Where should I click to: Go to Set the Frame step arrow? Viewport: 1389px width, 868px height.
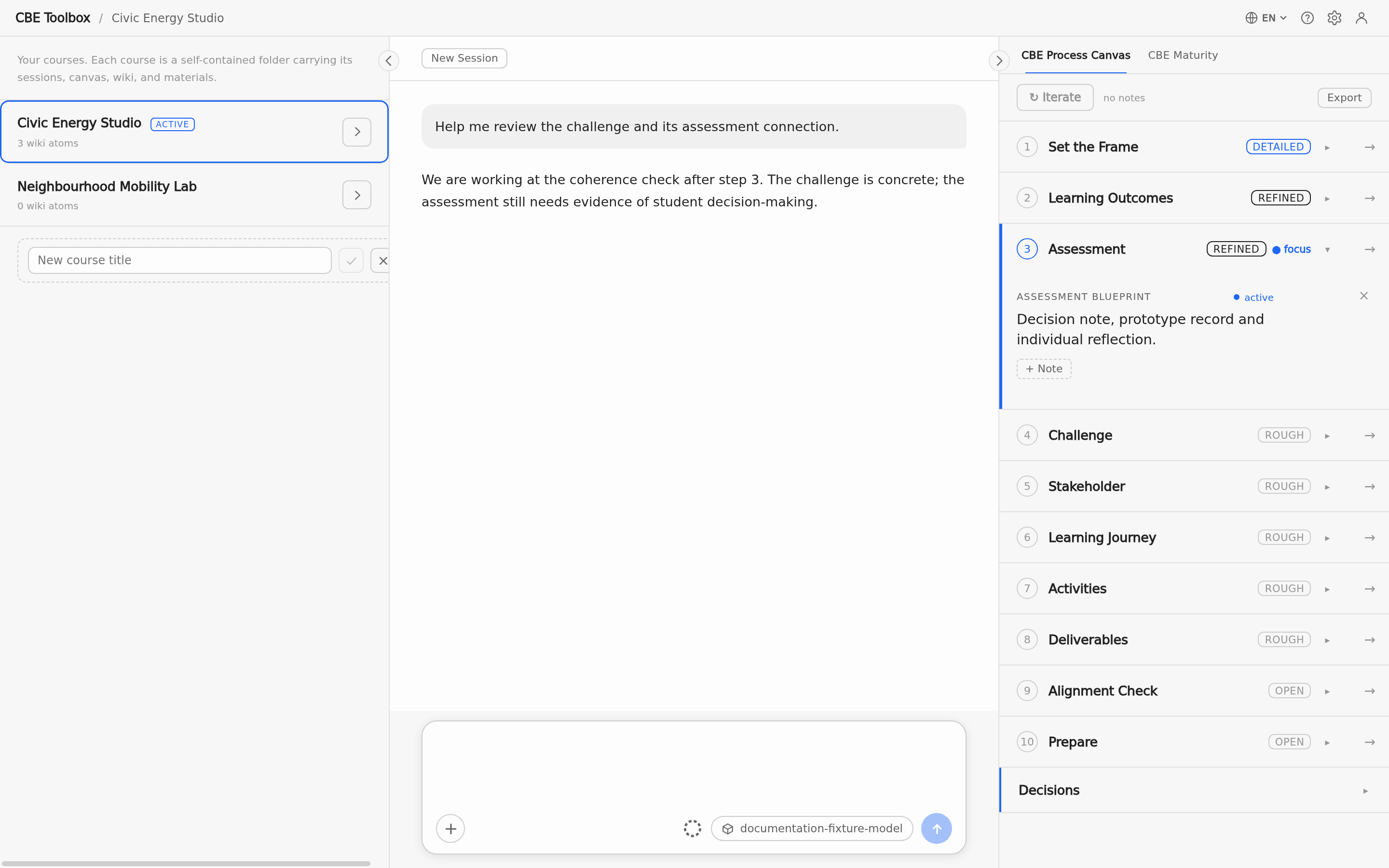(1370, 147)
